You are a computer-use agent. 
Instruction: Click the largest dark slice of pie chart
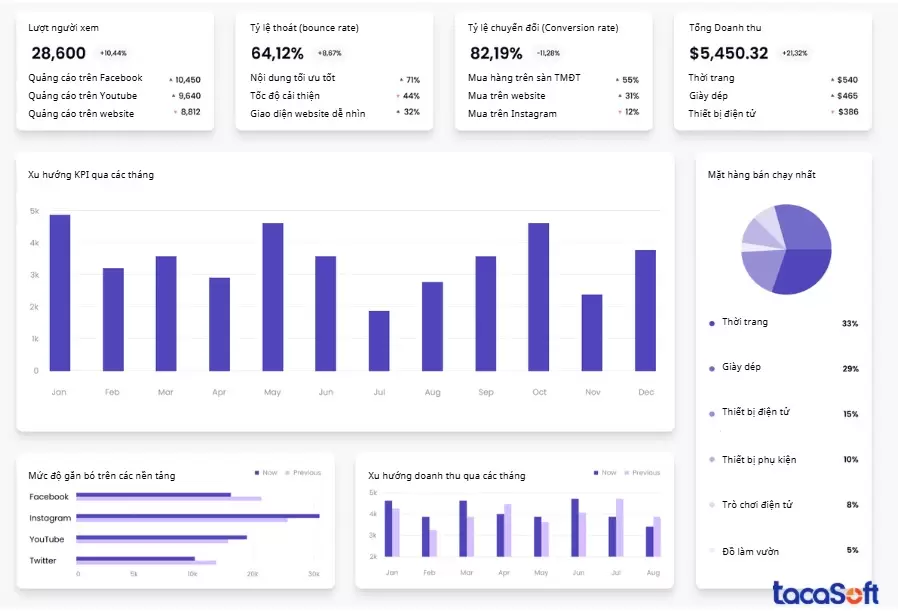[800, 268]
